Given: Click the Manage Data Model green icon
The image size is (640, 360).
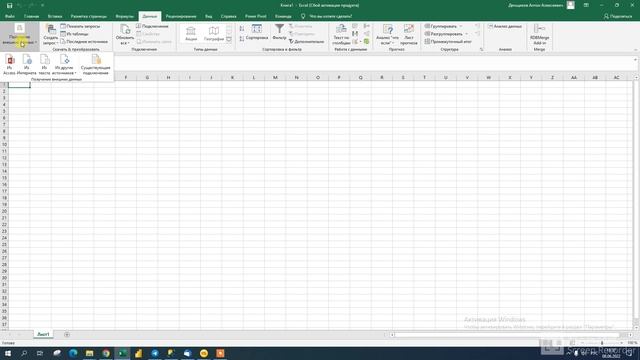Looking at the screenshot, I should pyautogui.click(x=367, y=42).
